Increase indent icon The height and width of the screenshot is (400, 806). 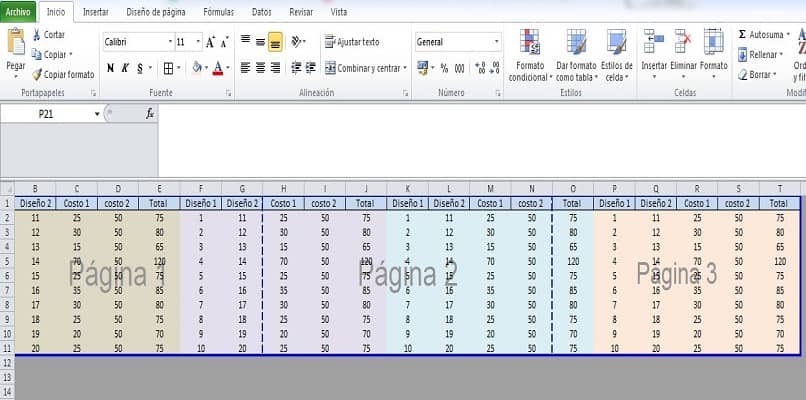[311, 67]
